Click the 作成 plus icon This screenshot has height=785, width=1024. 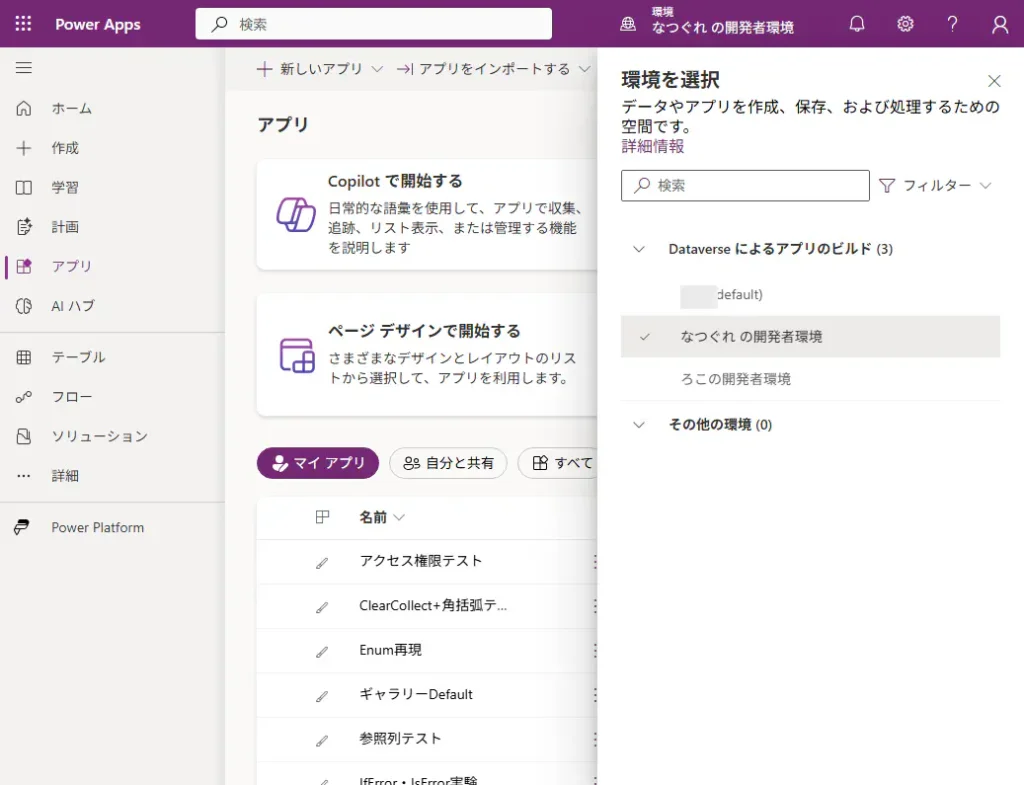click(24, 148)
